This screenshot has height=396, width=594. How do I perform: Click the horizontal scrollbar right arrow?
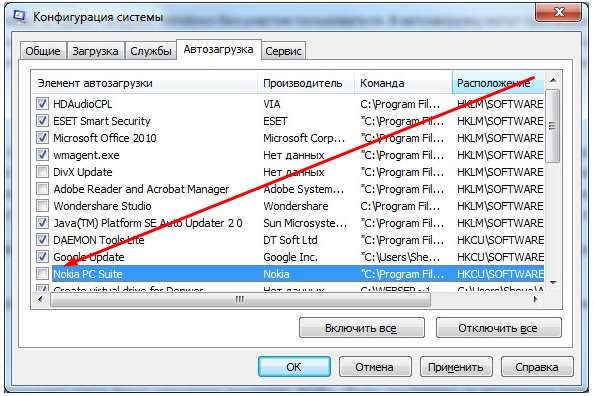[x=536, y=299]
